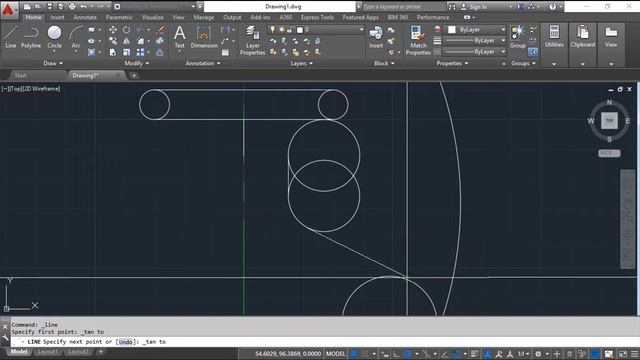
Task: Click the Rectangular Array icon
Action: click(x=140, y=52)
